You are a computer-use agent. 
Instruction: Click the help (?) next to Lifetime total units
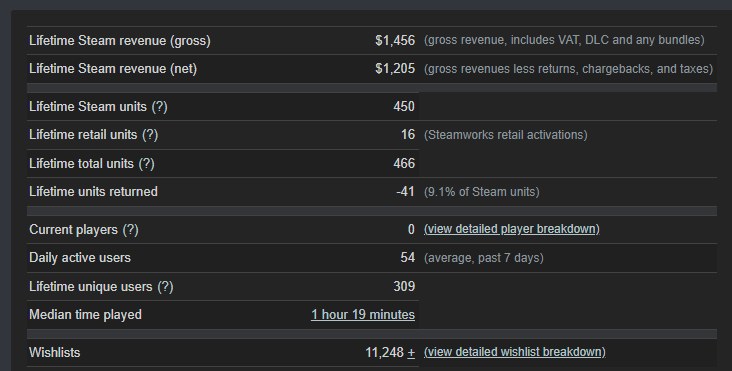[146, 164]
